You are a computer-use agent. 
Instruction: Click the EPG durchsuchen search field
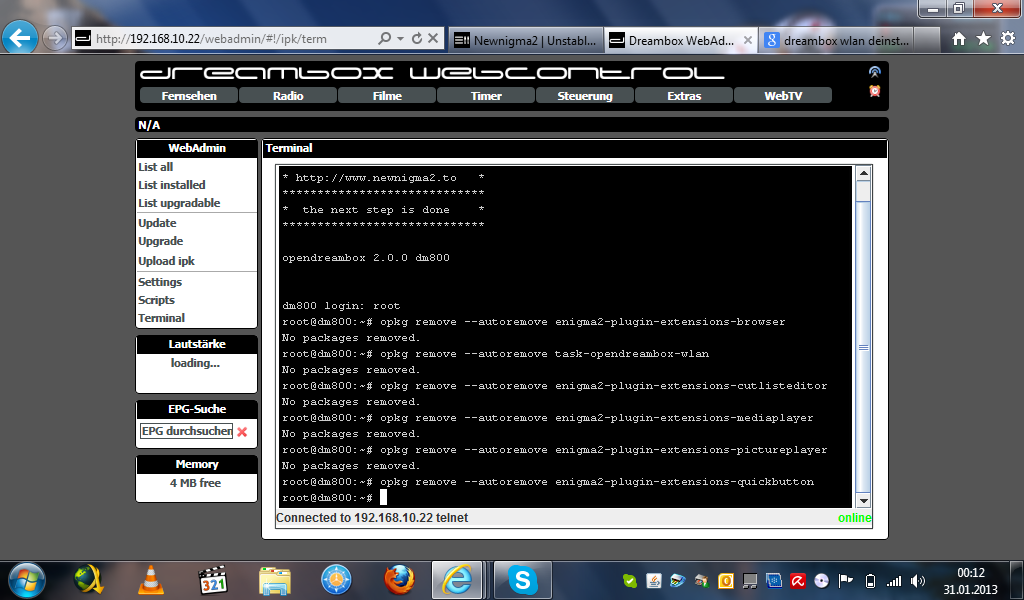[x=186, y=431]
